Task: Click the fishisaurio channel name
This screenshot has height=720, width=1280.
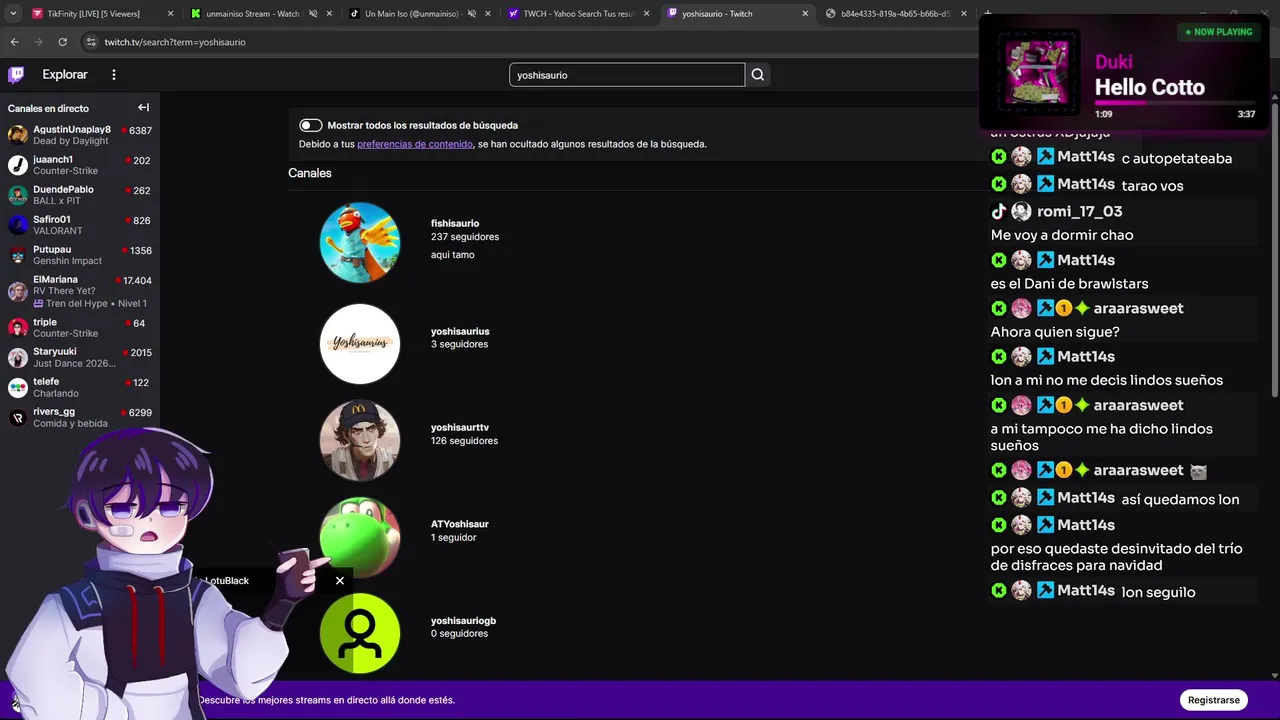Action: pyautogui.click(x=455, y=224)
